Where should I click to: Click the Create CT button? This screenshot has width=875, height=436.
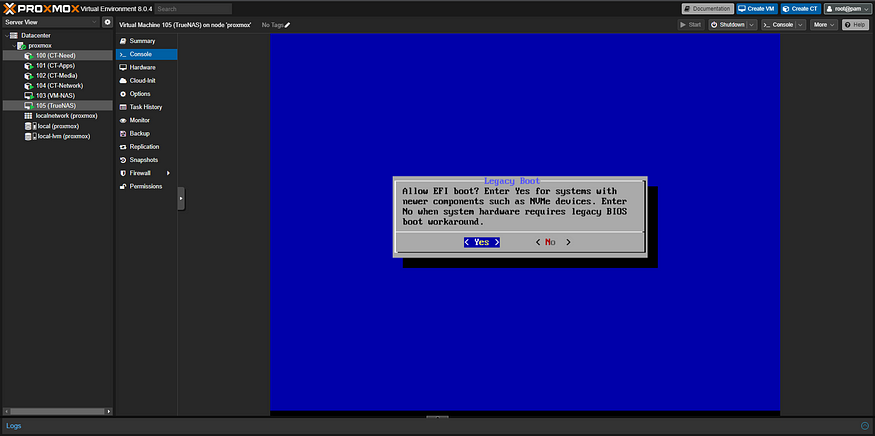[x=801, y=9]
